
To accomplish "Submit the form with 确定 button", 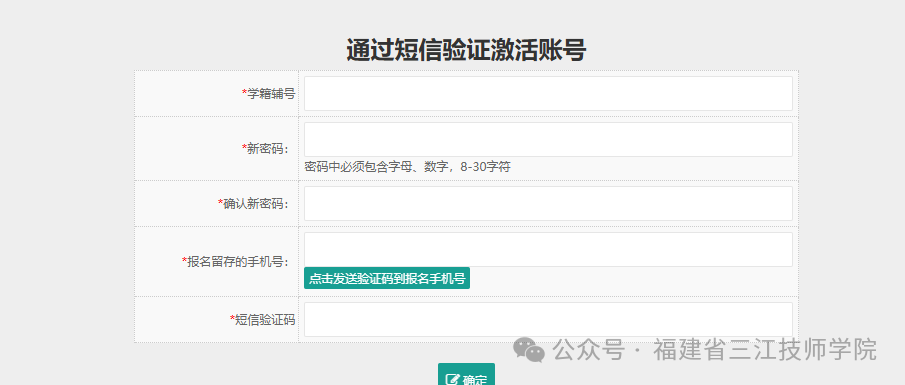I will pos(466,375).
